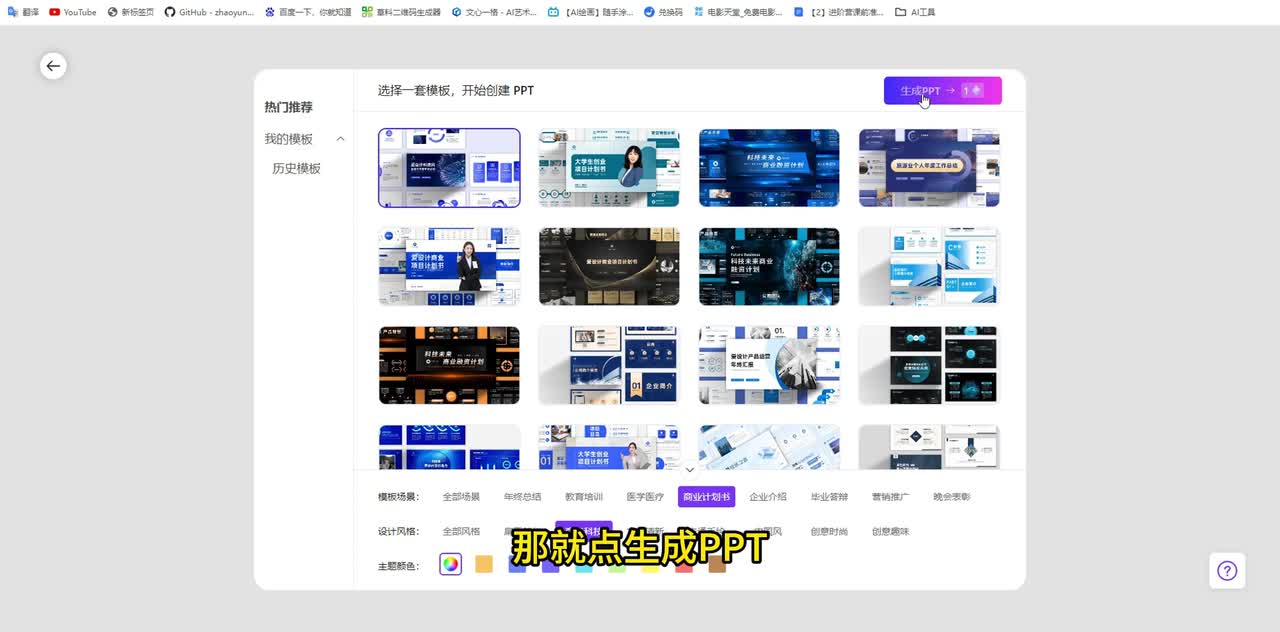Open the GitHub bookmark
This screenshot has height=632, width=1280.
tap(209, 12)
